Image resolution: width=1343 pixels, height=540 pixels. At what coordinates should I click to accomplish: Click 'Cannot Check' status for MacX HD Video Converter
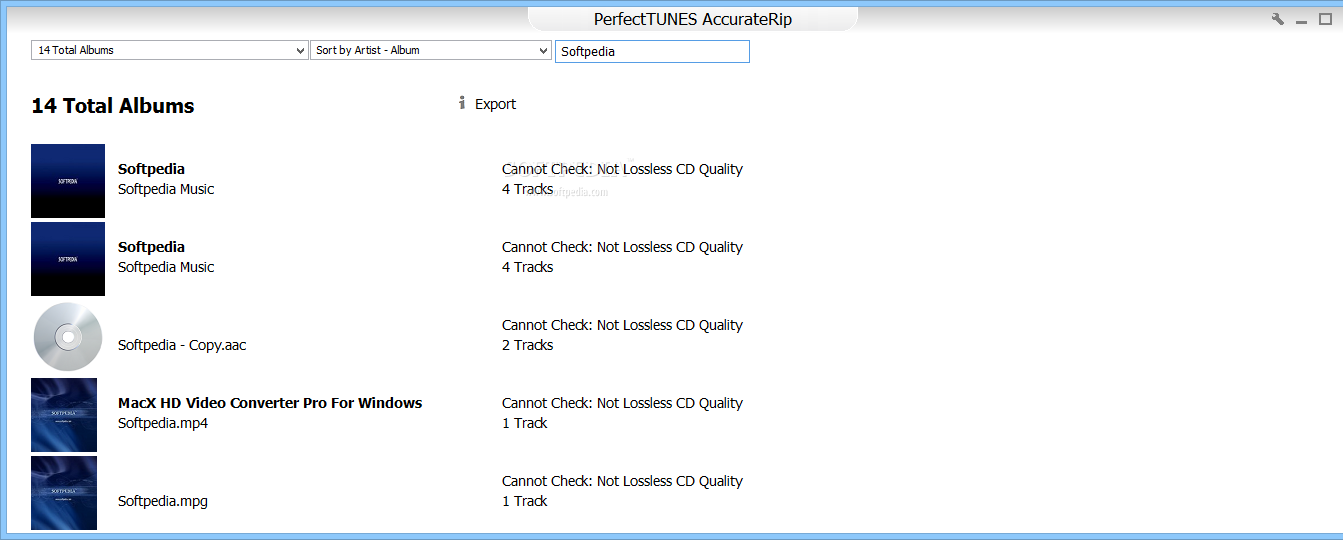click(622, 403)
